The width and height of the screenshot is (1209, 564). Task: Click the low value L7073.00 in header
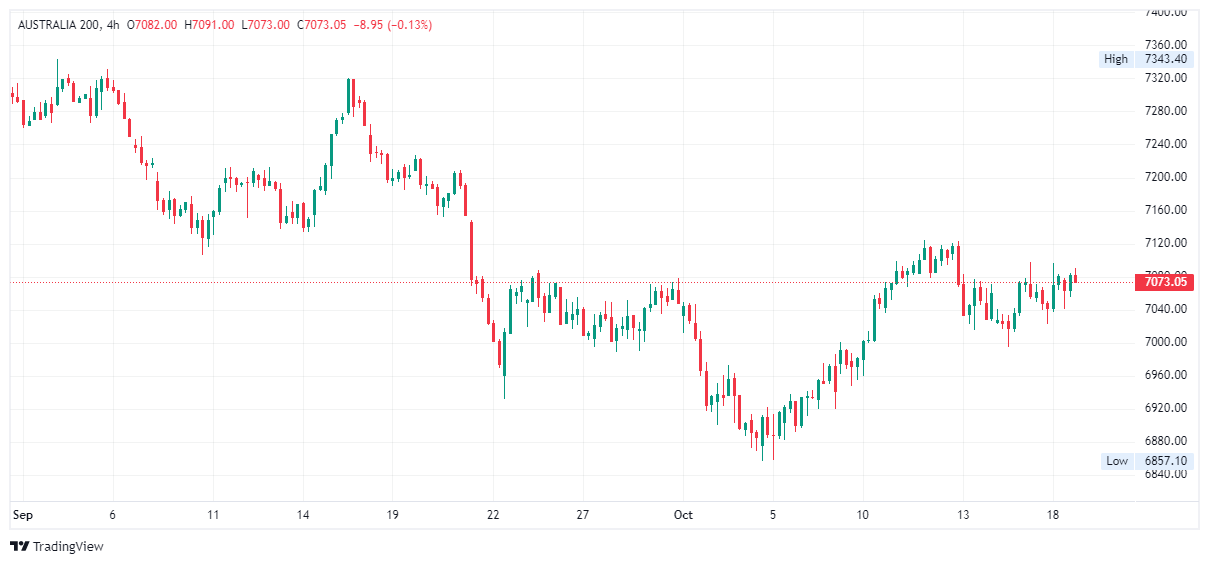pyautogui.click(x=265, y=24)
